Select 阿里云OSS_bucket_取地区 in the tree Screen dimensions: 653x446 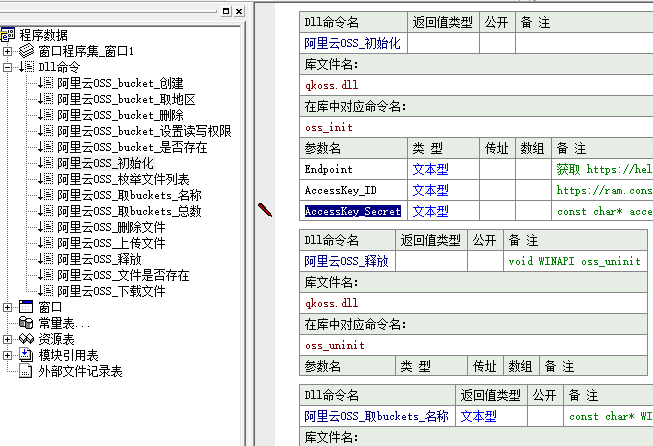click(x=127, y=99)
